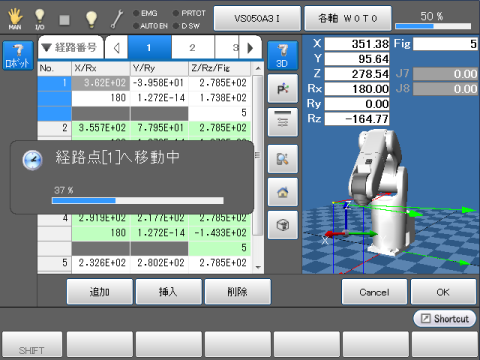Click the large yellow lightbulb icon
Screen dimensions: 480x360
(91, 19)
